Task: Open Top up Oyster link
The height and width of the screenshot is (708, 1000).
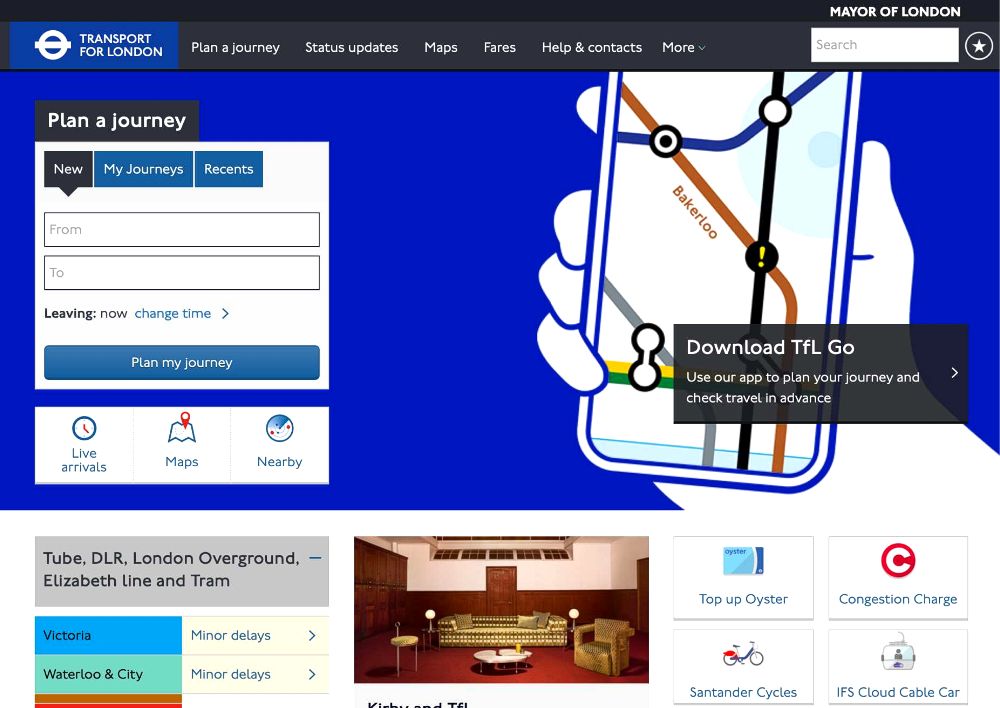Action: (x=743, y=599)
